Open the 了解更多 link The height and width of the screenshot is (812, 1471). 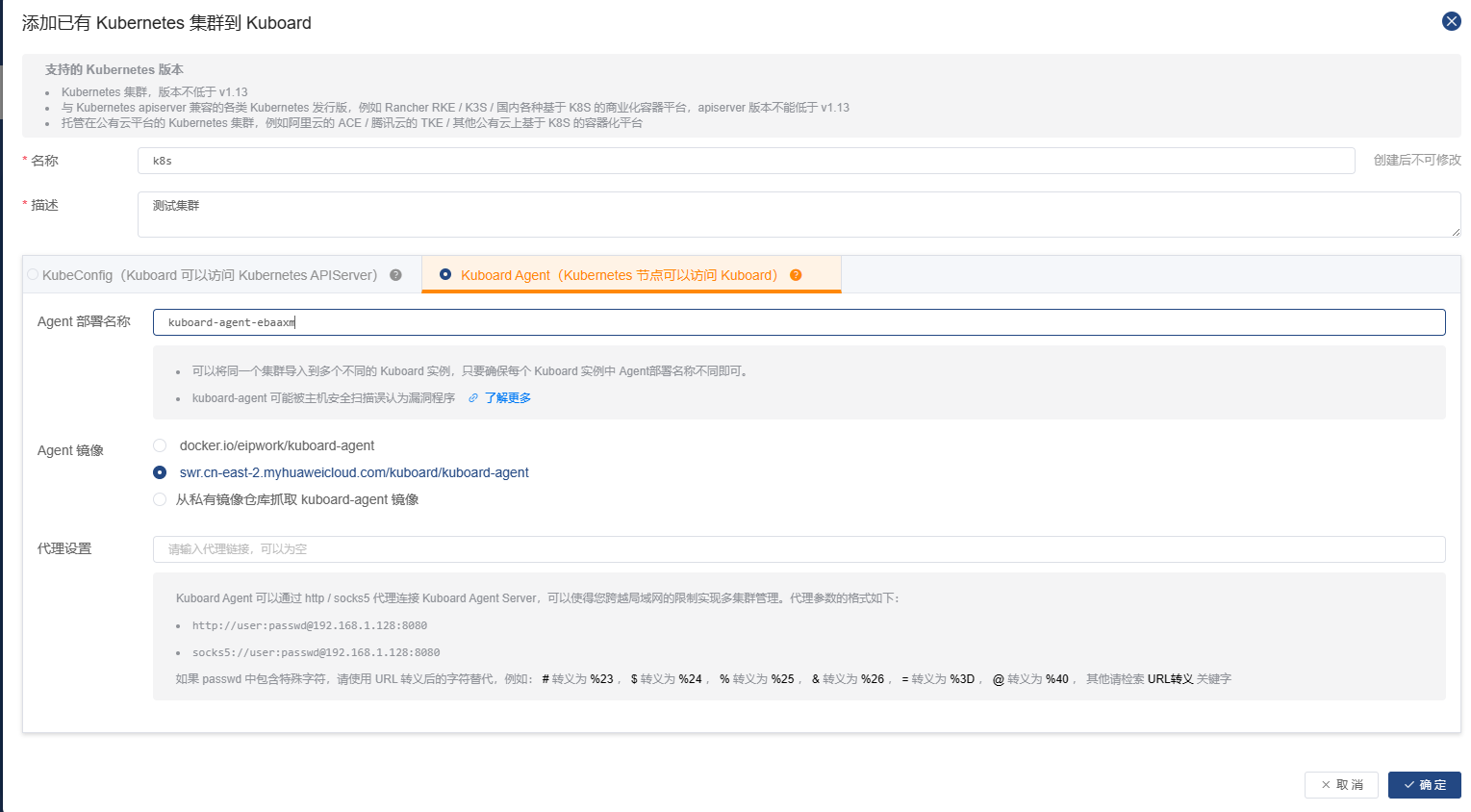point(508,398)
